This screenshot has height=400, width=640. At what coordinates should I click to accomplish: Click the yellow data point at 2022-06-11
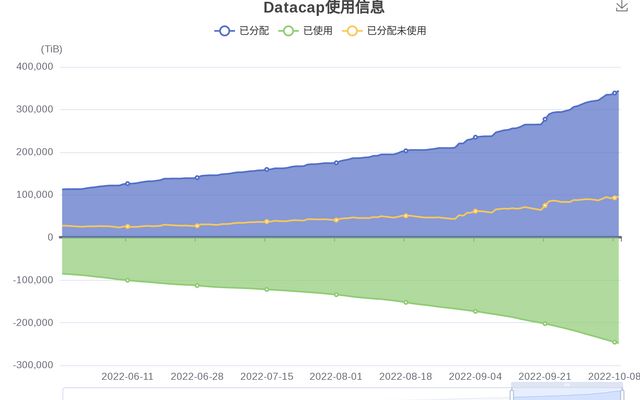tap(127, 227)
